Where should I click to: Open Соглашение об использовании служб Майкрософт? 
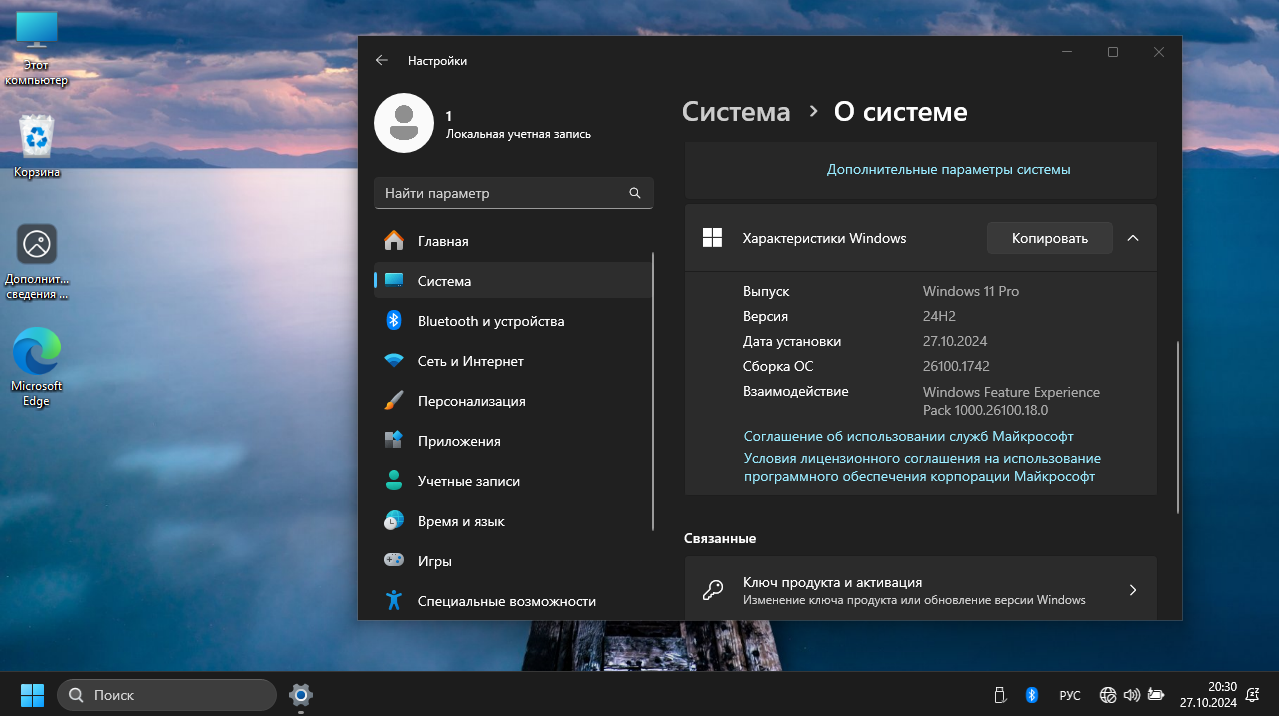click(x=908, y=437)
